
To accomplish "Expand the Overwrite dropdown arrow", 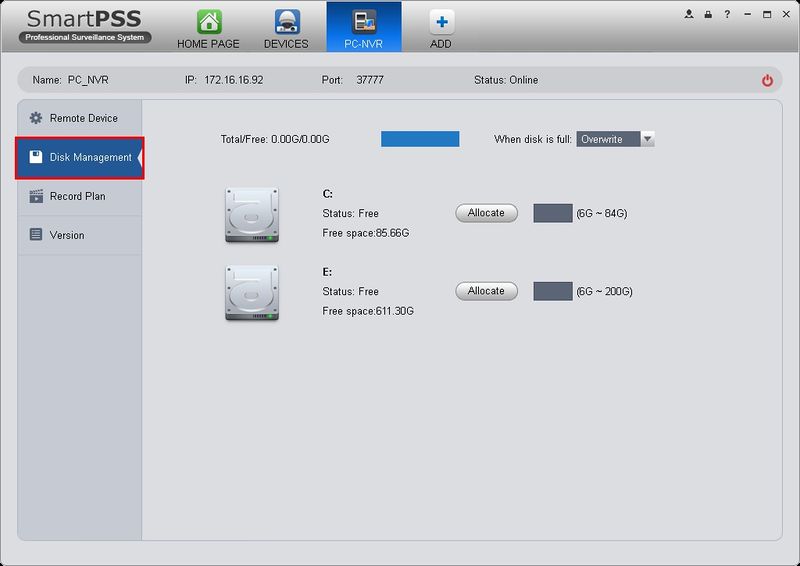I will click(647, 139).
